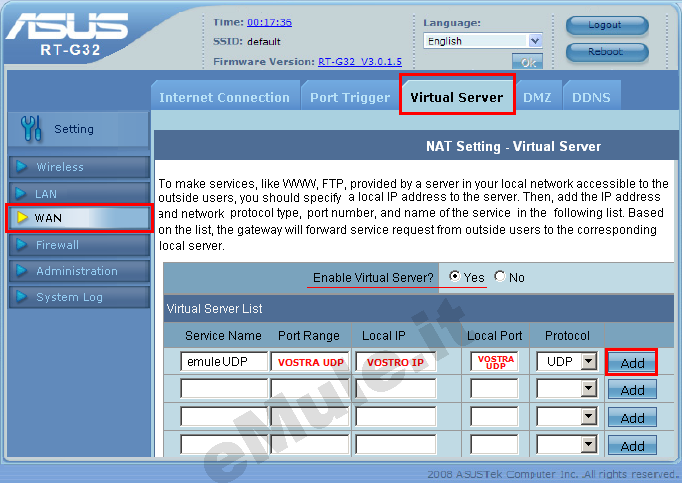Click the empty Service Name field in fourth row
682x483 pixels.
[224, 445]
